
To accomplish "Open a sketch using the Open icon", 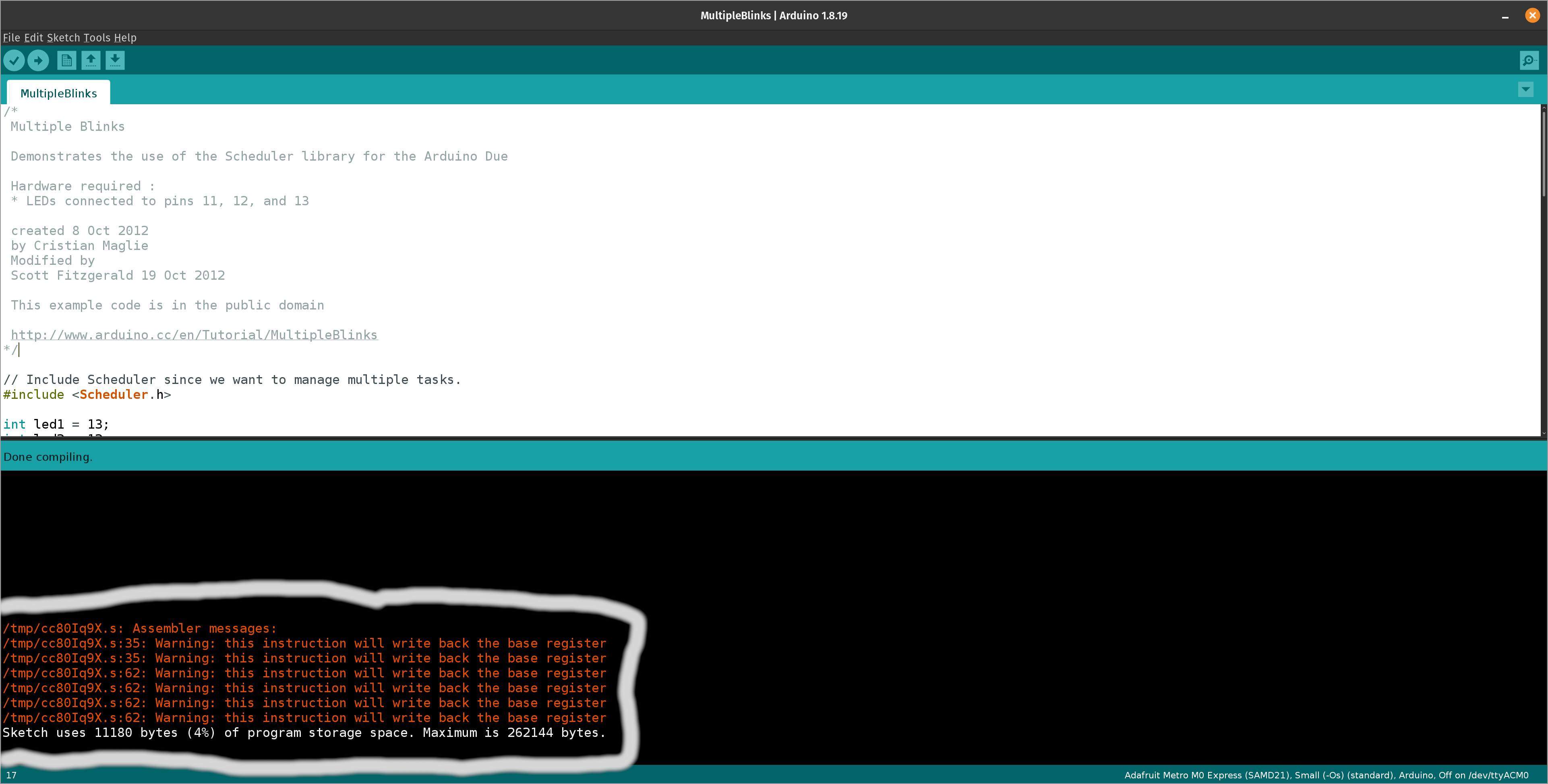I will pyautogui.click(x=91, y=60).
